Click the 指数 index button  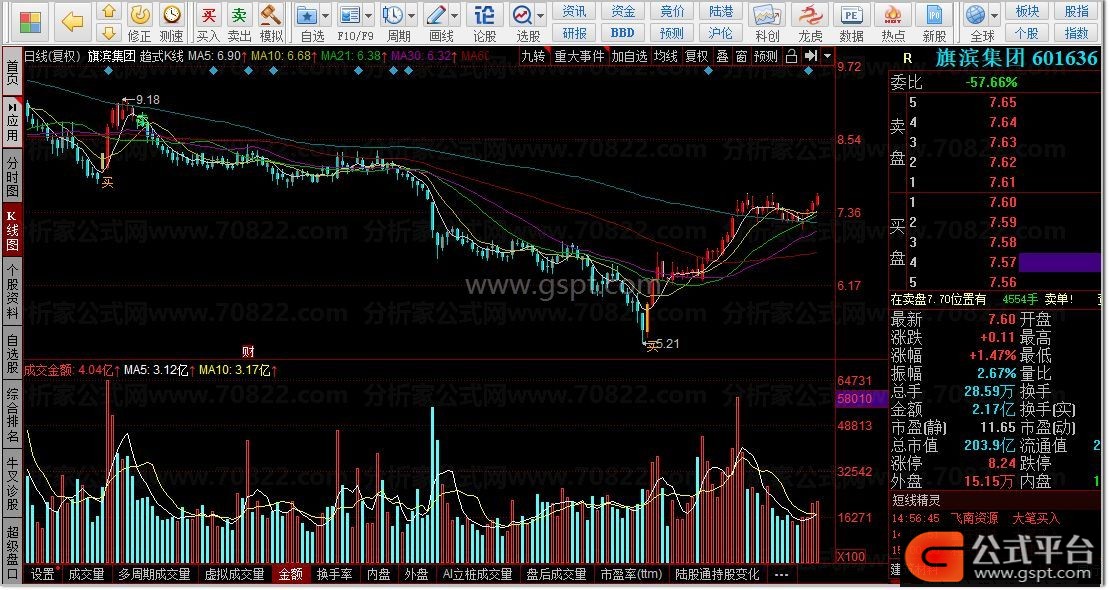(1076, 33)
